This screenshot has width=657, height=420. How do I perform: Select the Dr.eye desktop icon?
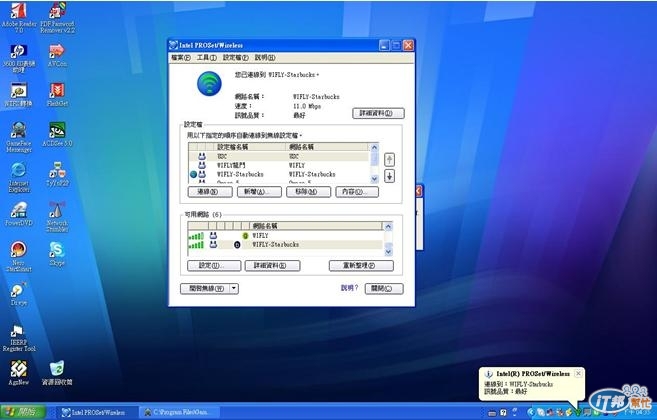point(18,293)
